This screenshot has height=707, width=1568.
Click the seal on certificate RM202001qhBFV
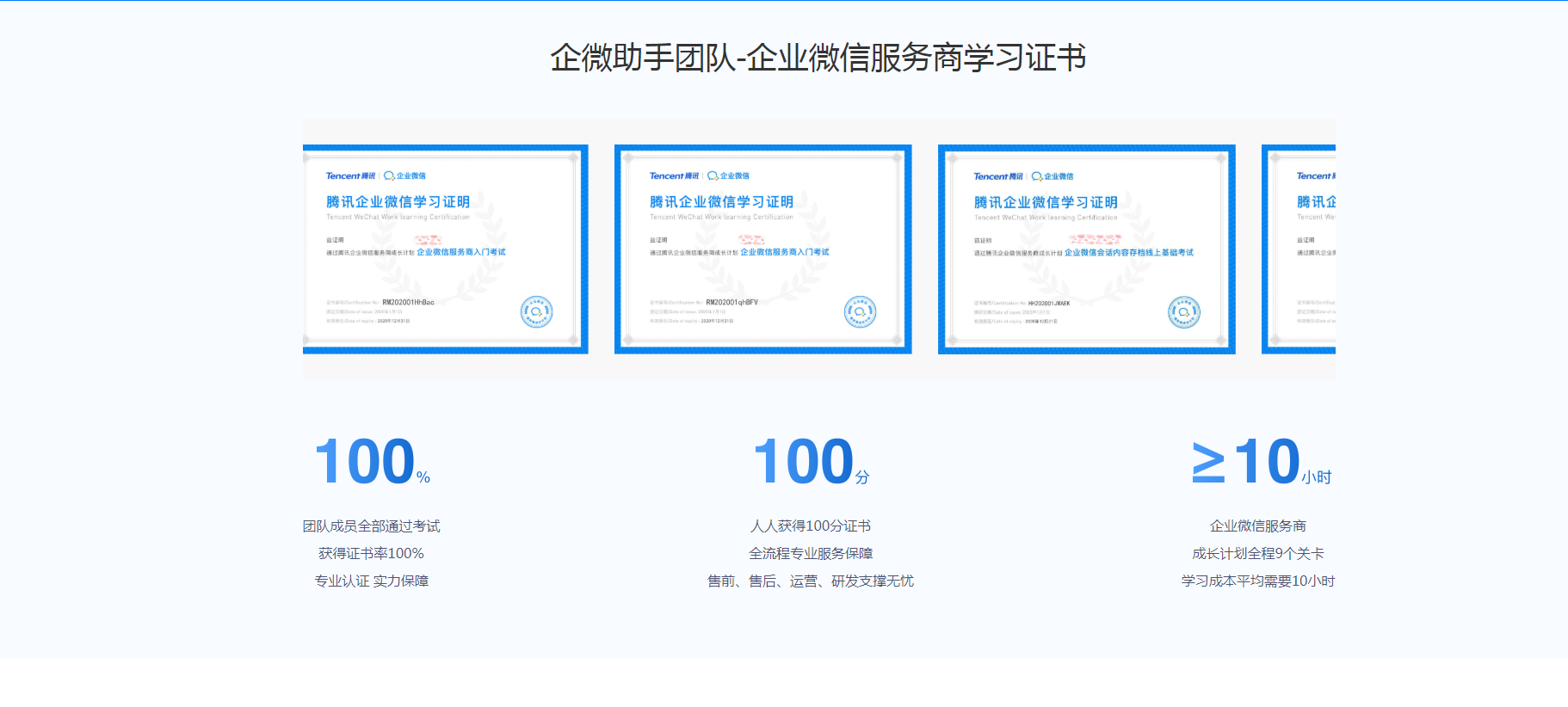(860, 311)
